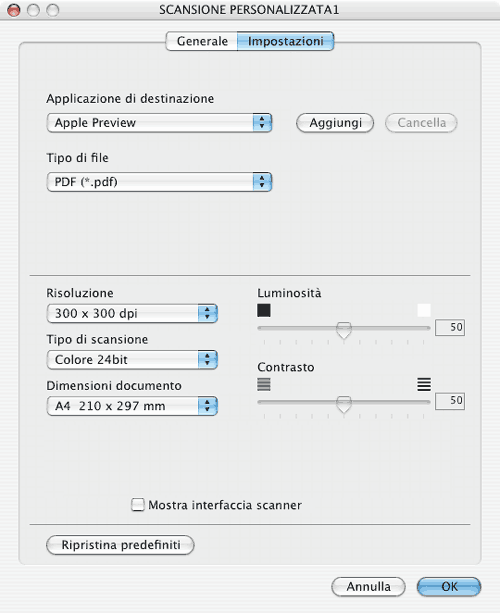Click the Contrasto value field showing 50
The height and width of the screenshot is (613, 500).
pyautogui.click(x=450, y=401)
